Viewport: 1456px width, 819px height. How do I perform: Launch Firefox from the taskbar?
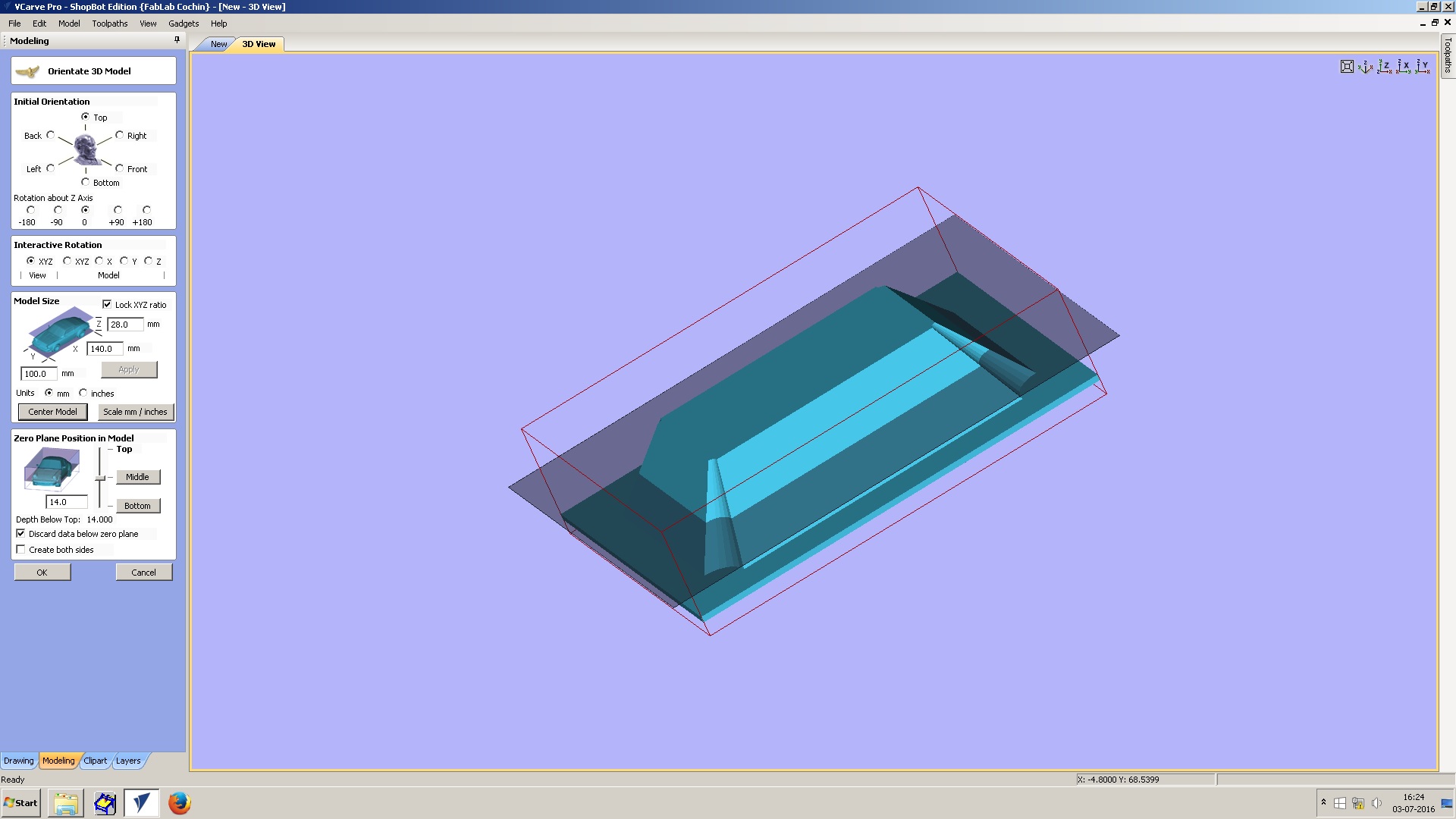[x=180, y=803]
